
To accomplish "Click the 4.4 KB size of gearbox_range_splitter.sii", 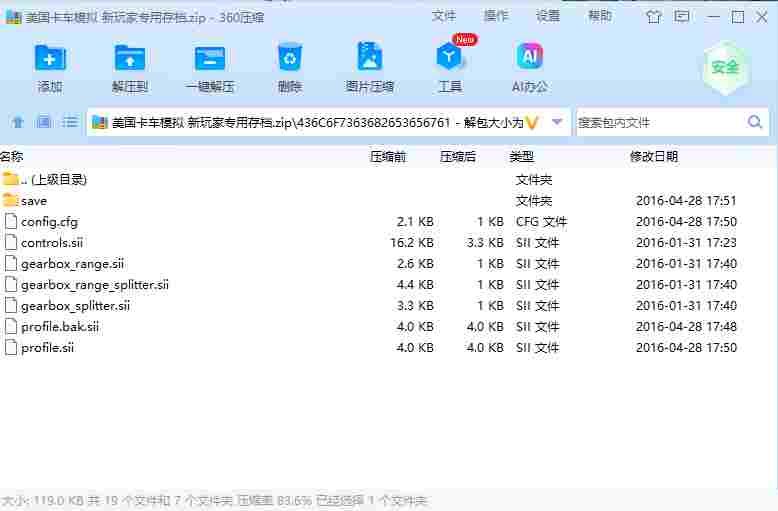I will (415, 285).
